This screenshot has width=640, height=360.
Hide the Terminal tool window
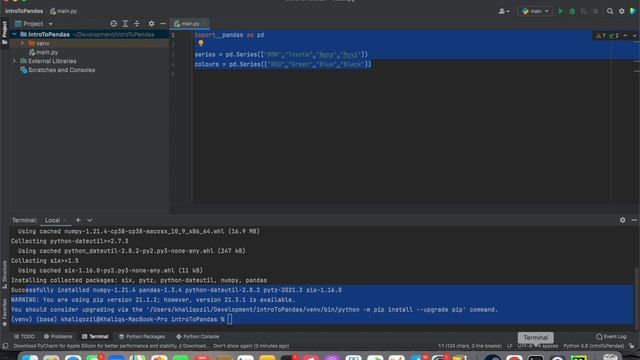tap(634, 220)
